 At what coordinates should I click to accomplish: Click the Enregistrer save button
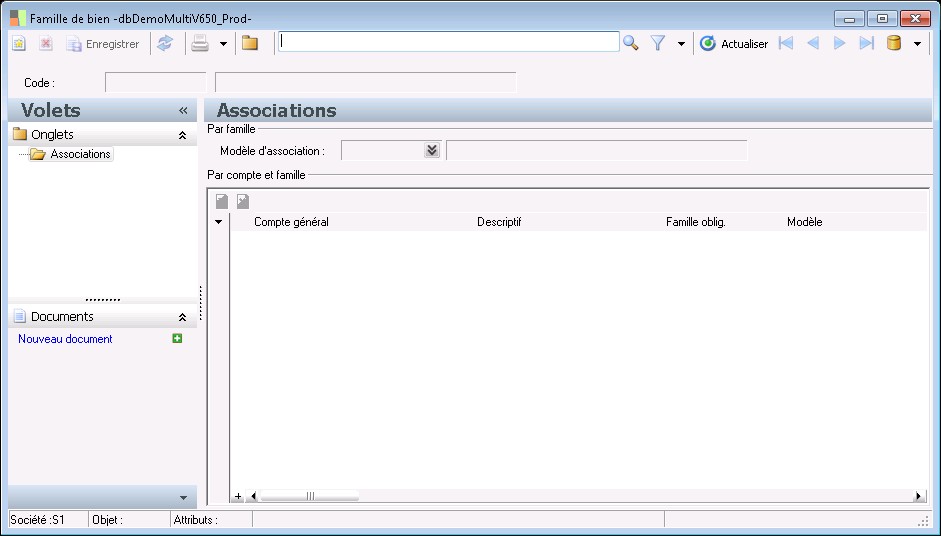[103, 44]
